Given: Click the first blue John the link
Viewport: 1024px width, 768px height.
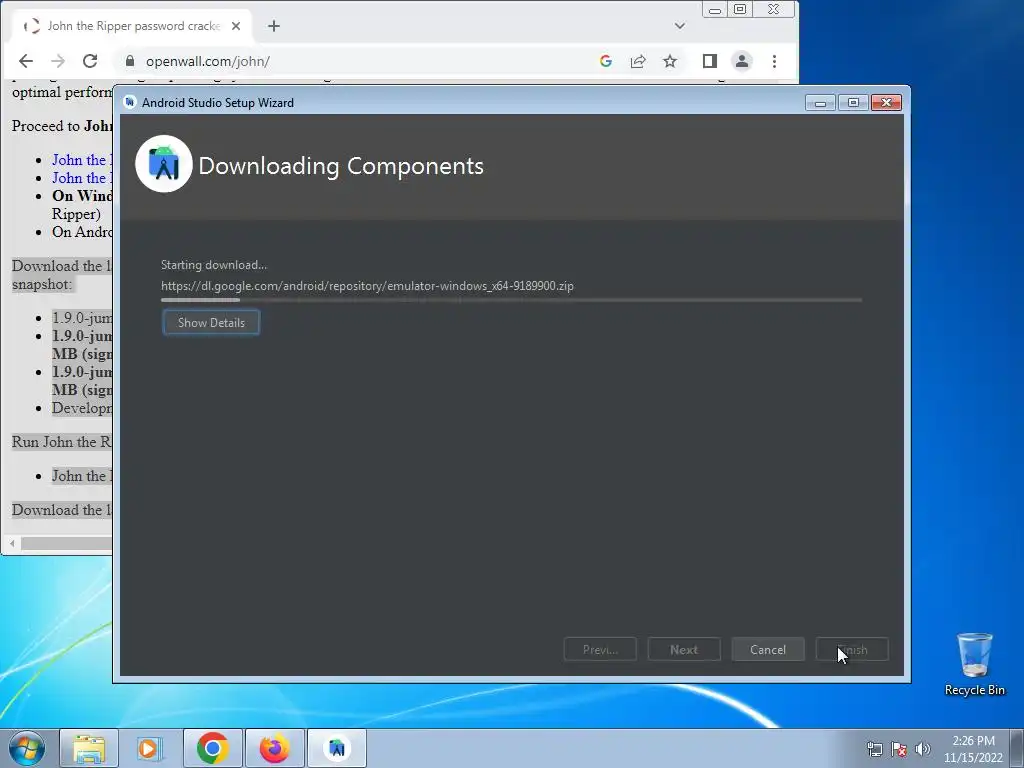Looking at the screenshot, I should [x=82, y=160].
